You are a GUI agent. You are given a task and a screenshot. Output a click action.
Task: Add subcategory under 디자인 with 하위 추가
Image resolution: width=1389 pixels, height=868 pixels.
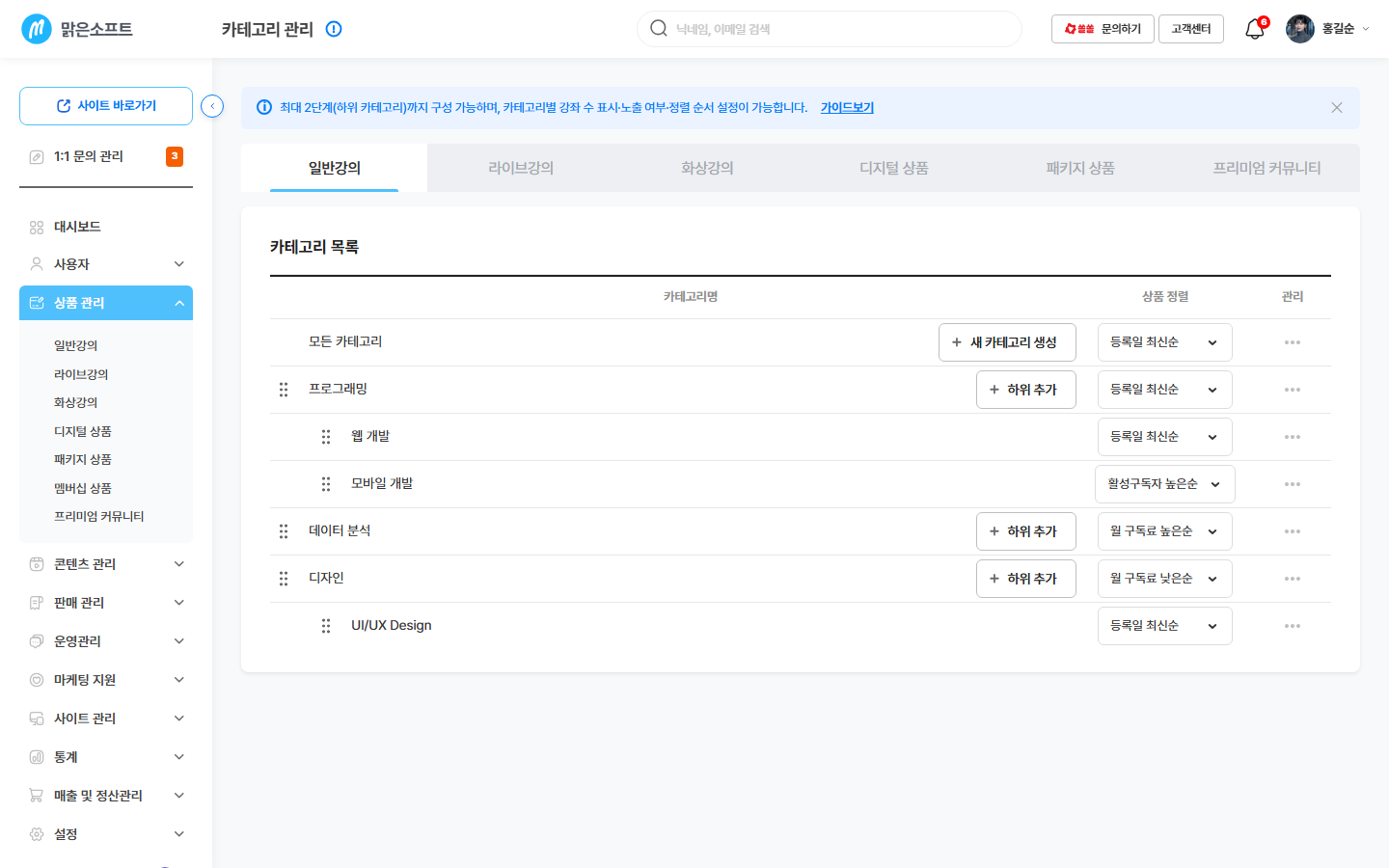1026,579
